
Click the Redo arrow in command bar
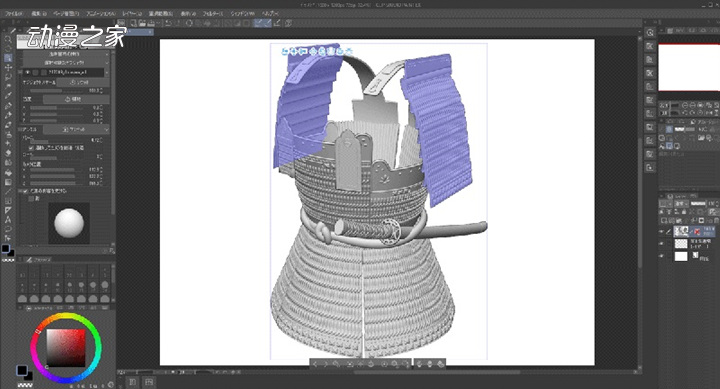pyautogui.click(x=177, y=23)
